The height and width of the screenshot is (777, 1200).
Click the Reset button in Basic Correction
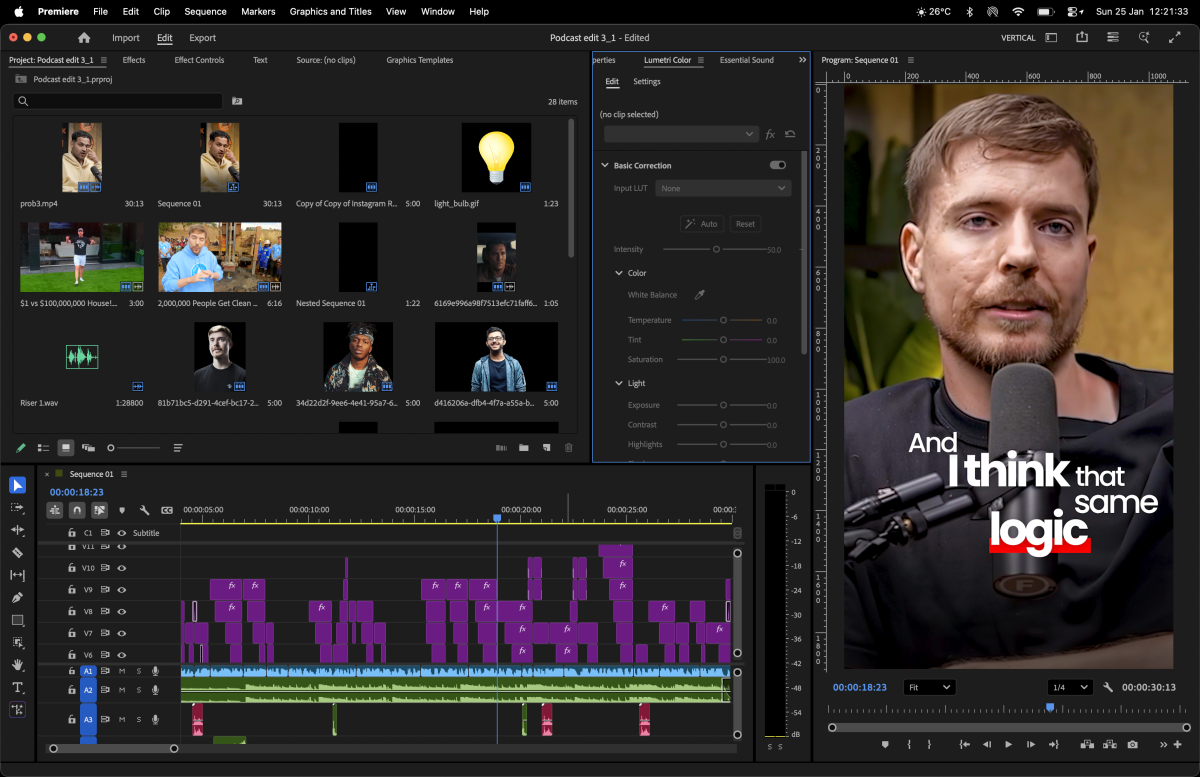tap(745, 224)
